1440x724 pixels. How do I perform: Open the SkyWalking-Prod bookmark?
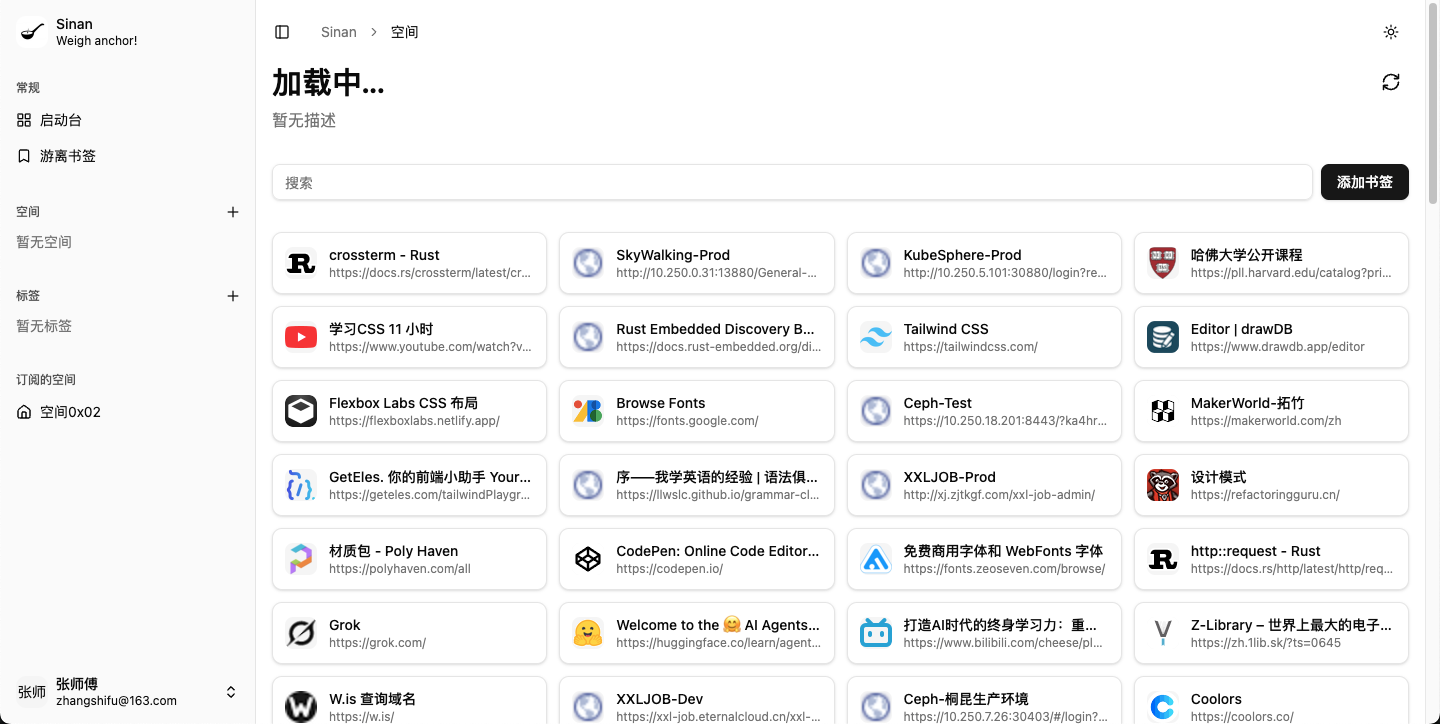pos(697,263)
